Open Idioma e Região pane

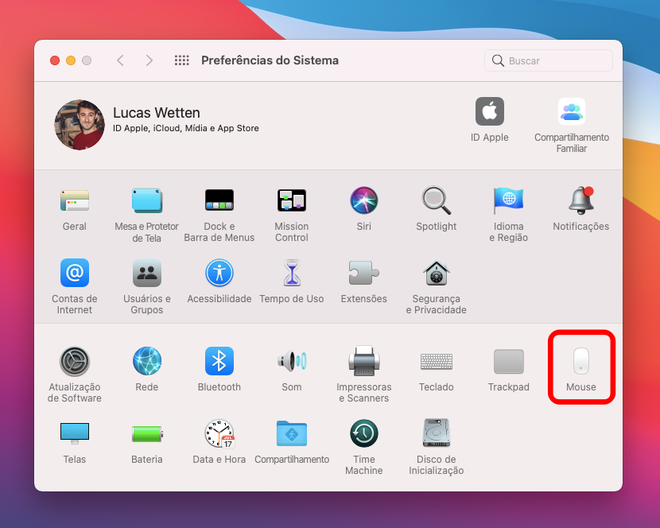508,200
